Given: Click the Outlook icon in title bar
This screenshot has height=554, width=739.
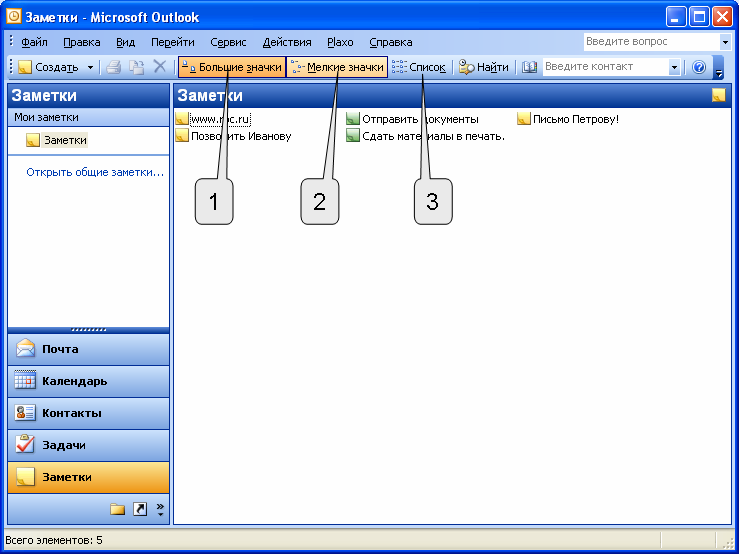Looking at the screenshot, I should (x=14, y=17).
